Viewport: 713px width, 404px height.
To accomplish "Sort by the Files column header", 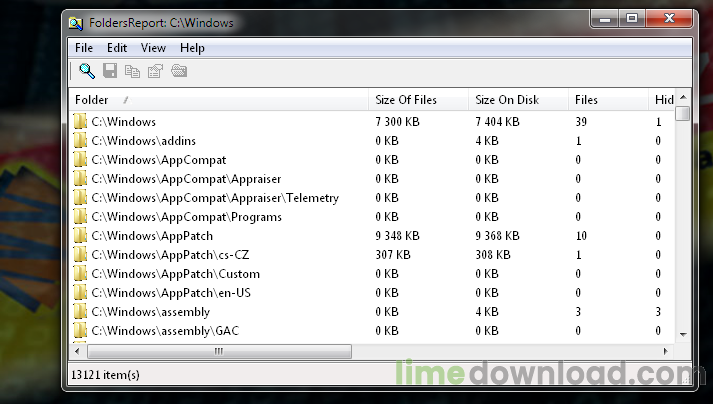I will point(608,100).
